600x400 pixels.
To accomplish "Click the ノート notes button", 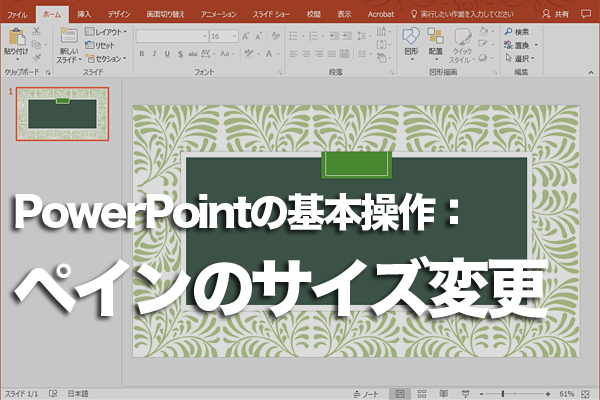I will click(x=366, y=394).
